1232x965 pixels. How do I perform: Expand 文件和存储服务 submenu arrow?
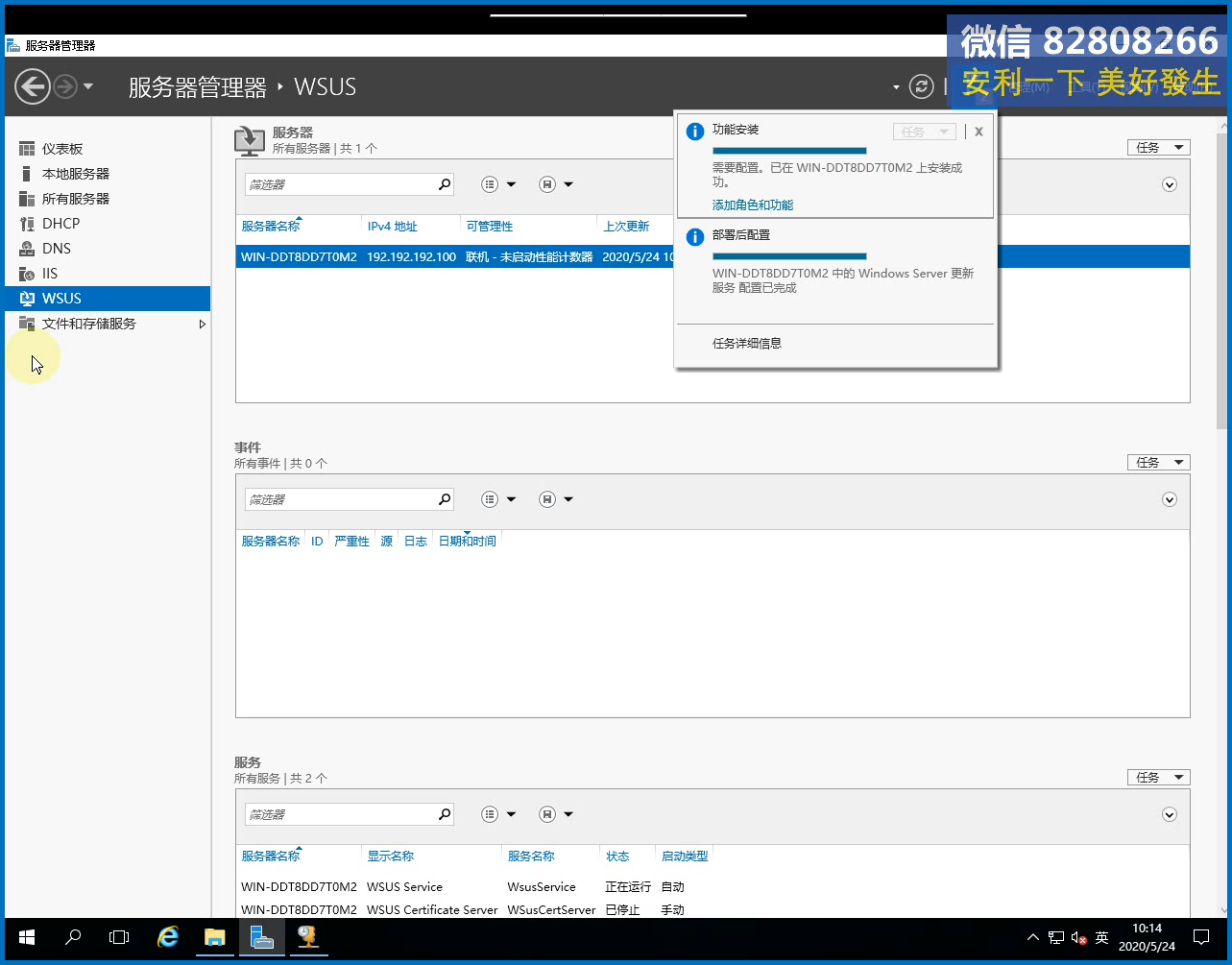(x=202, y=324)
